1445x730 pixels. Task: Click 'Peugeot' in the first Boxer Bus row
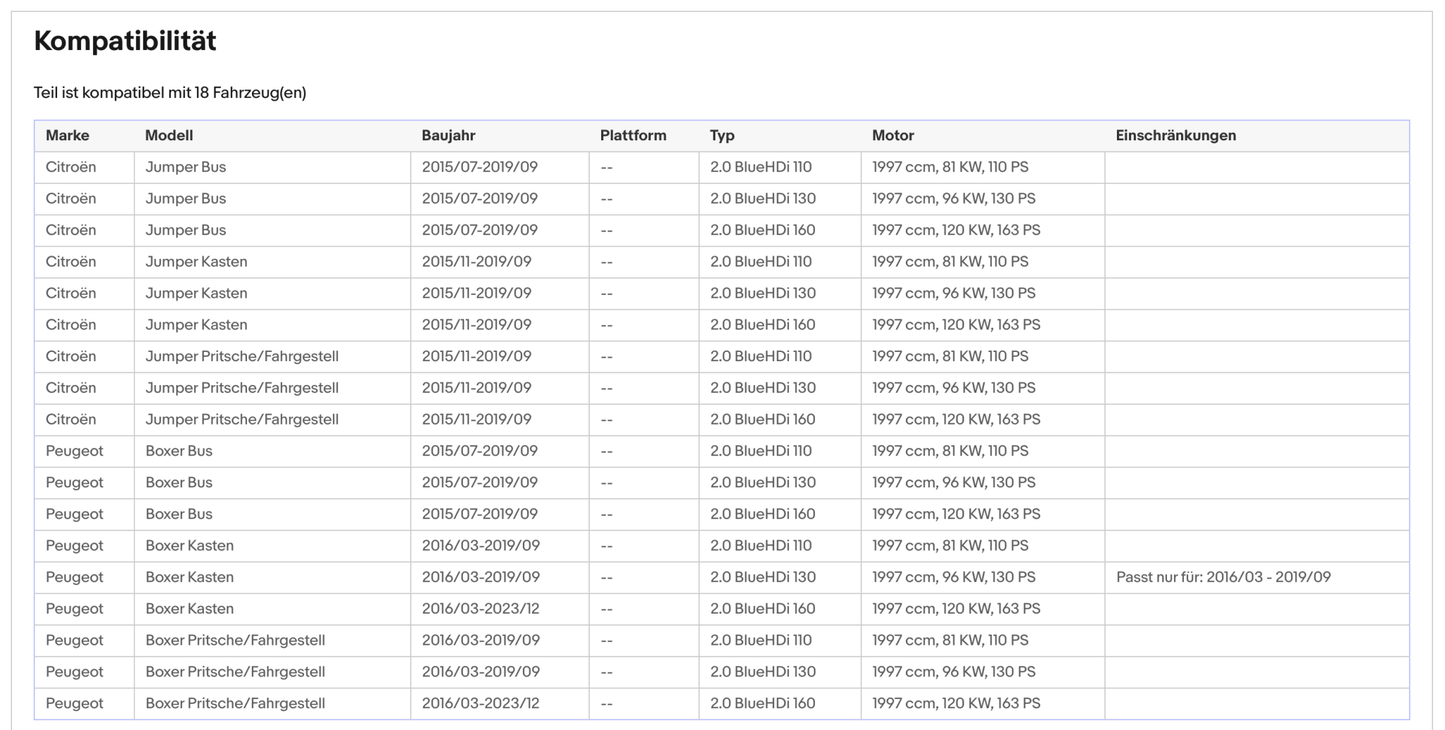(x=74, y=451)
